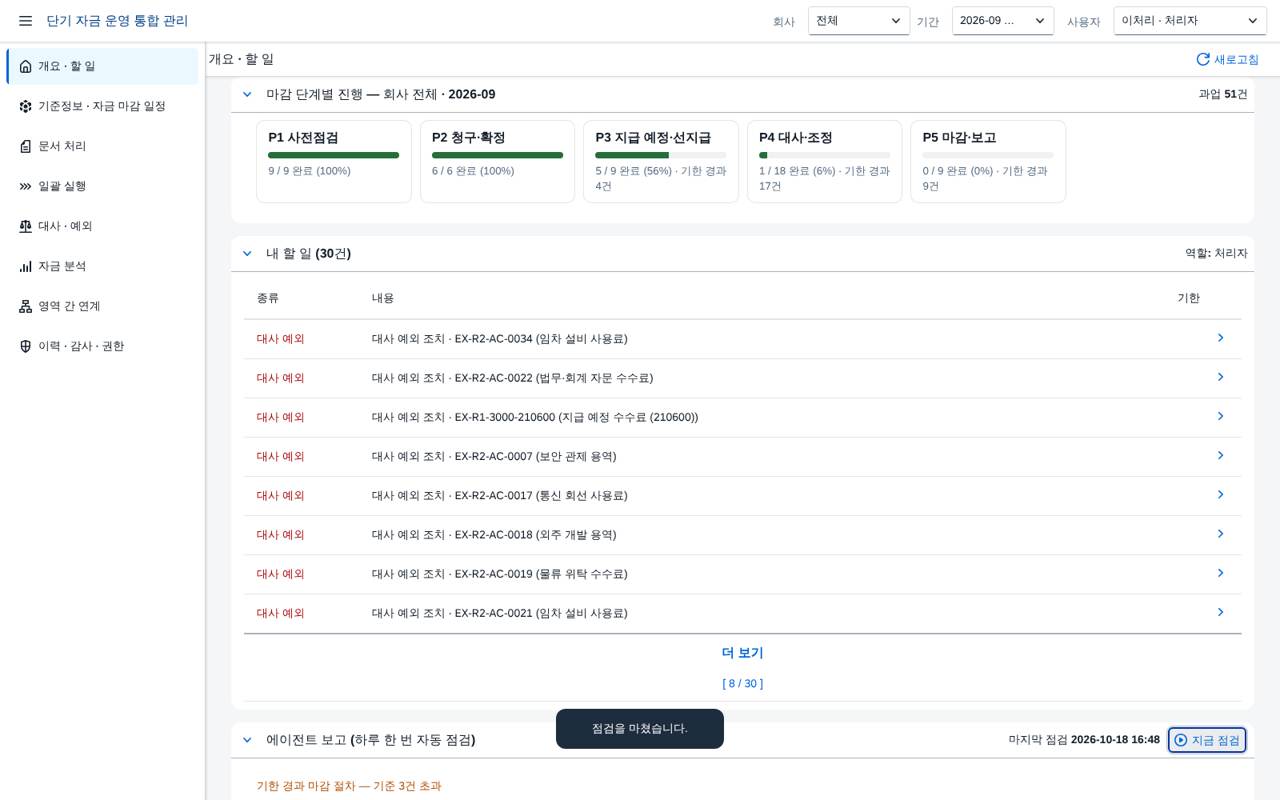Click the 단기 자금 운영 통합 관리 title
Image resolution: width=1280 pixels, height=800 pixels.
pyautogui.click(x=117, y=21)
